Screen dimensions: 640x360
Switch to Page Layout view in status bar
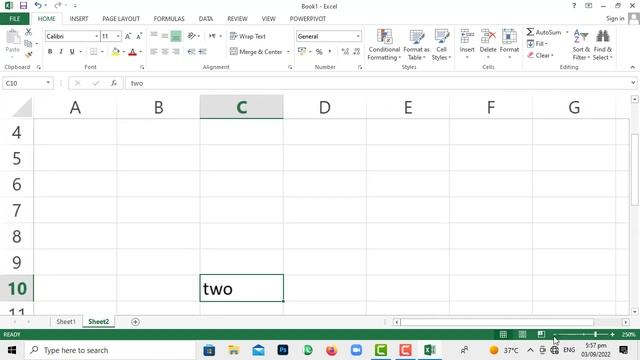(x=522, y=334)
